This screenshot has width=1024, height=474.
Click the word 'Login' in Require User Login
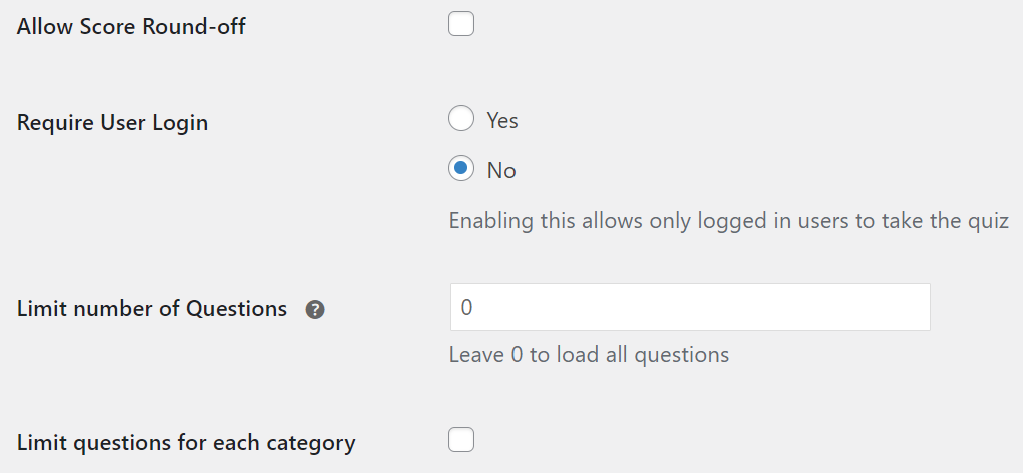[180, 123]
